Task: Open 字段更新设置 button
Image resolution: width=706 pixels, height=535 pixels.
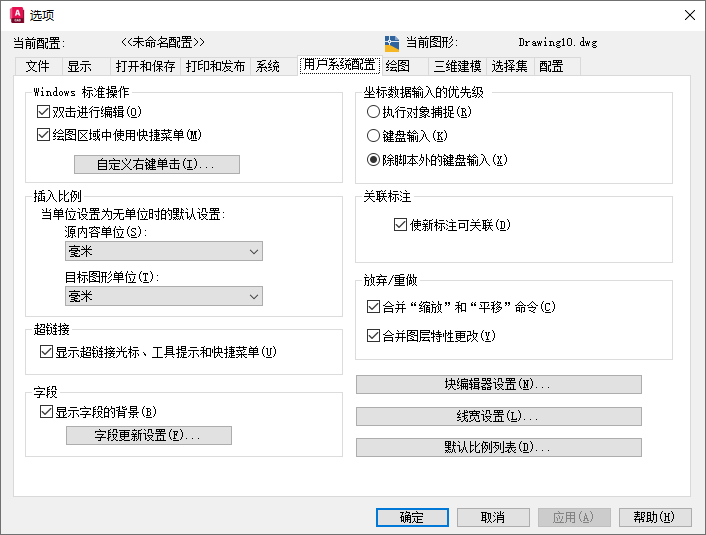Action: click(x=149, y=435)
